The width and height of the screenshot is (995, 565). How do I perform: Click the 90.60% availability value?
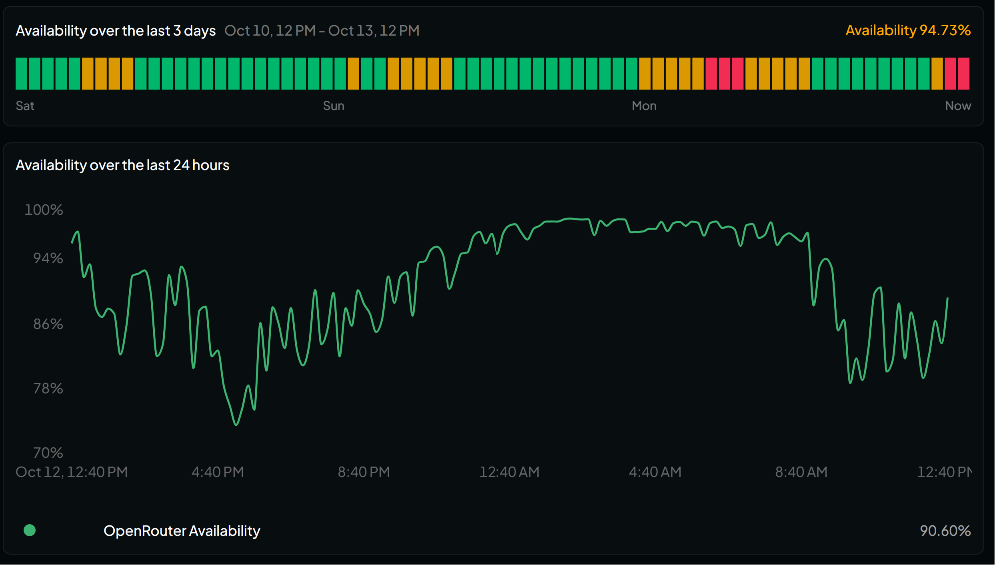(945, 531)
